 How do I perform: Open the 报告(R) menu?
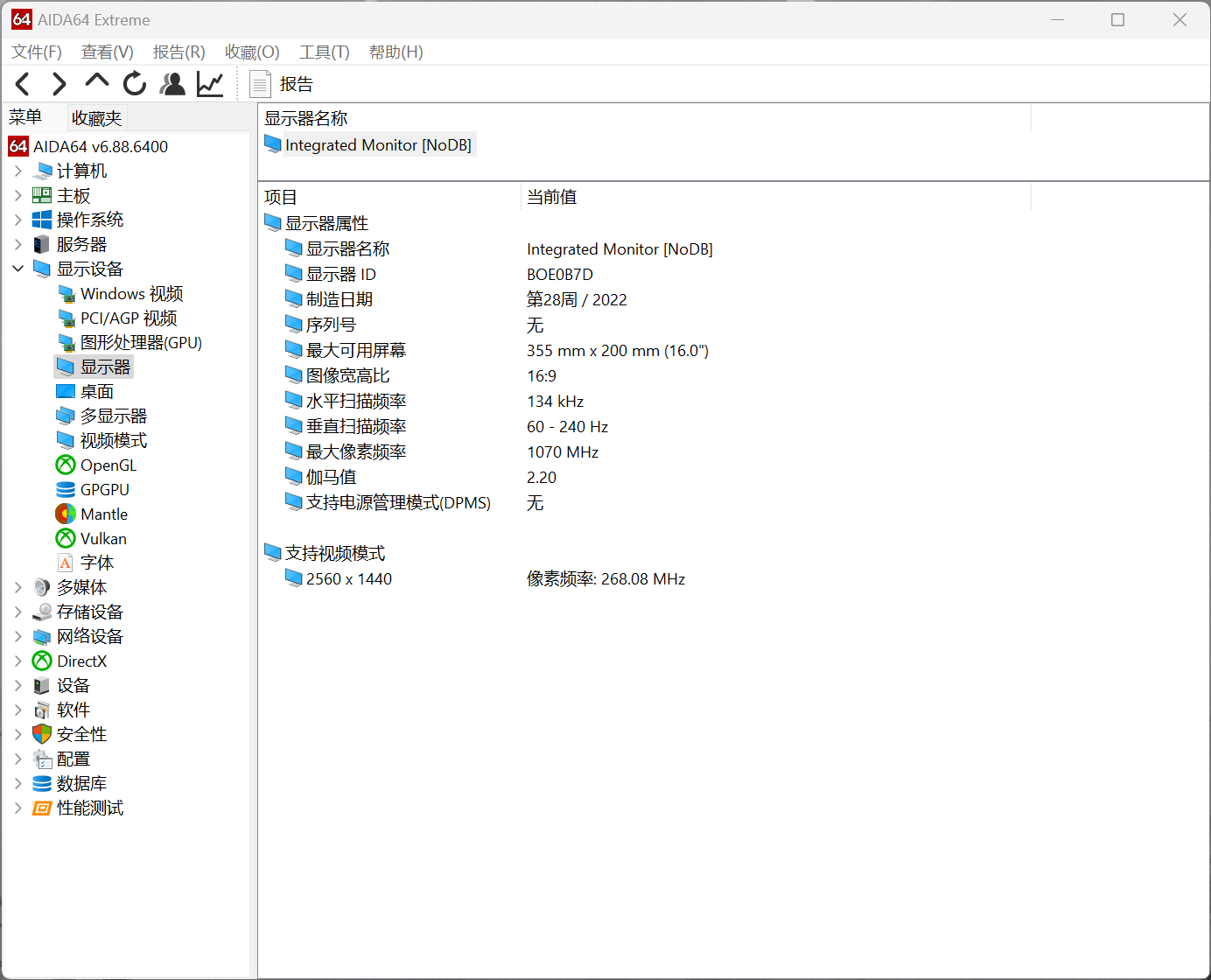point(179,52)
